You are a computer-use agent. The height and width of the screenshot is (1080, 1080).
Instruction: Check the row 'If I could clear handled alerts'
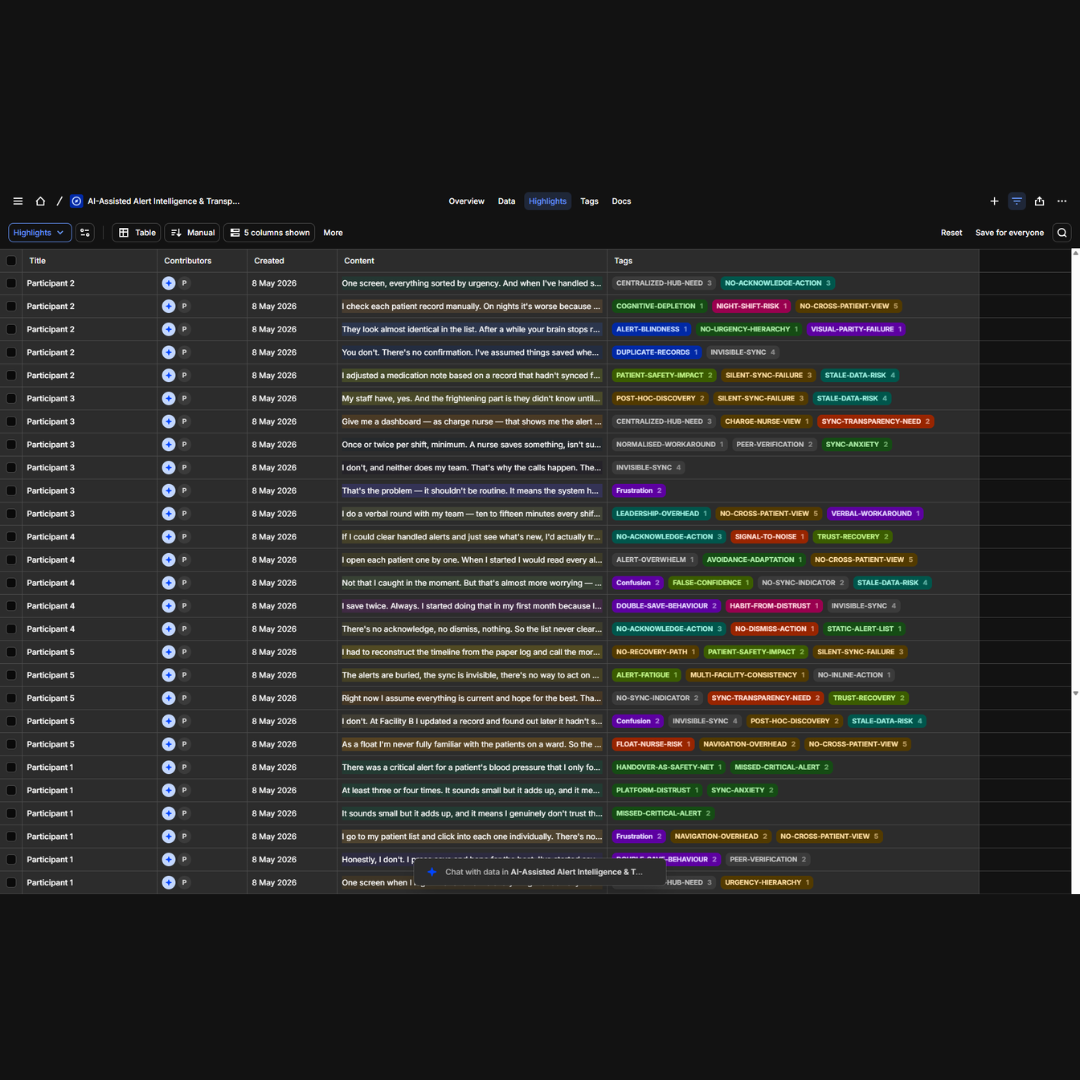click(11, 537)
